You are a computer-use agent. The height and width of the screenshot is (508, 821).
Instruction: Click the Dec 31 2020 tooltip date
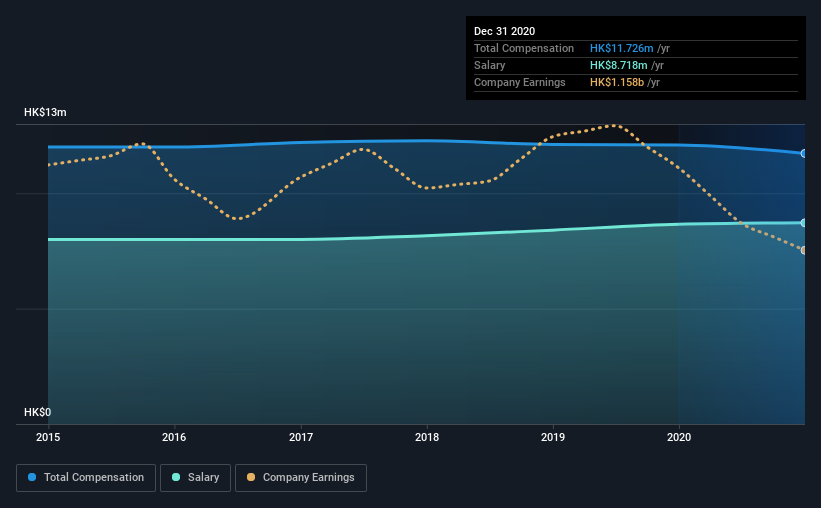click(504, 31)
